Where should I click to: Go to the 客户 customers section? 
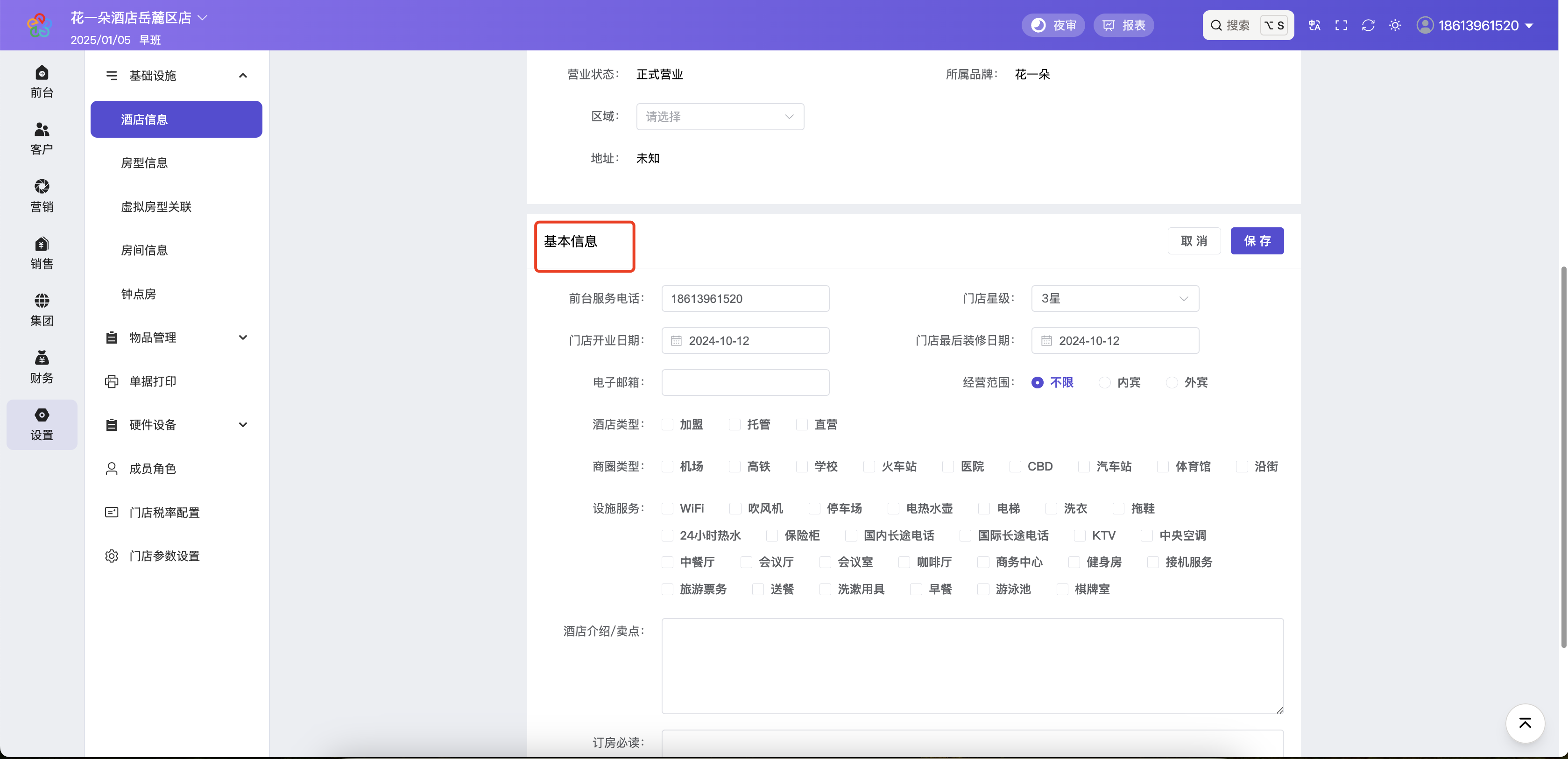click(x=42, y=139)
